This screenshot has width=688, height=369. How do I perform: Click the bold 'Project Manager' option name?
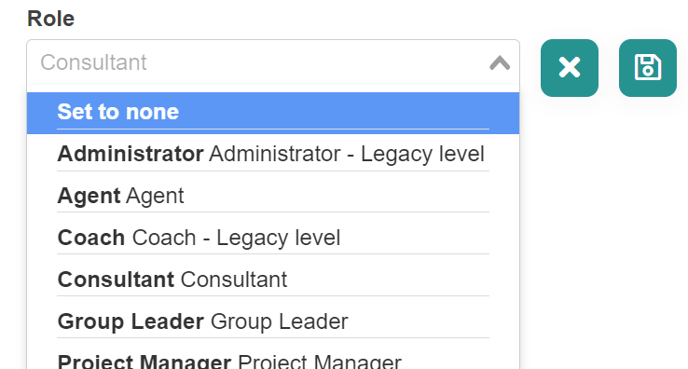coord(144,361)
